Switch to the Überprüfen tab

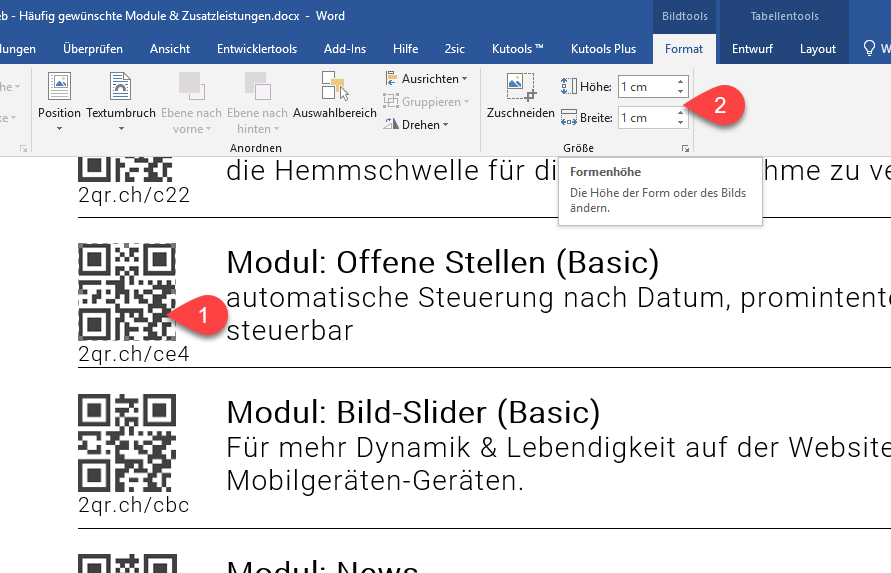click(x=93, y=48)
